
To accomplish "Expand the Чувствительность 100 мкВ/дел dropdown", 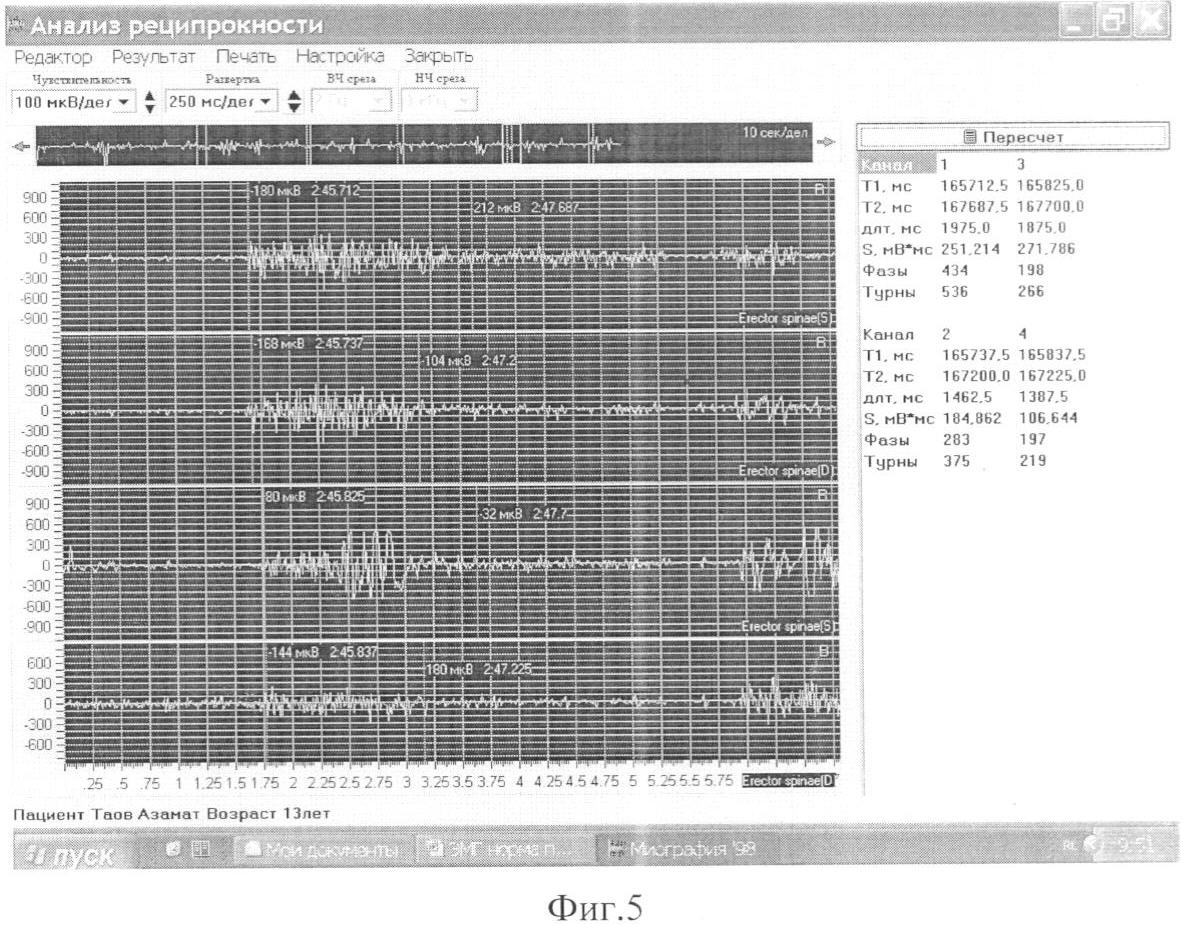I will point(124,101).
